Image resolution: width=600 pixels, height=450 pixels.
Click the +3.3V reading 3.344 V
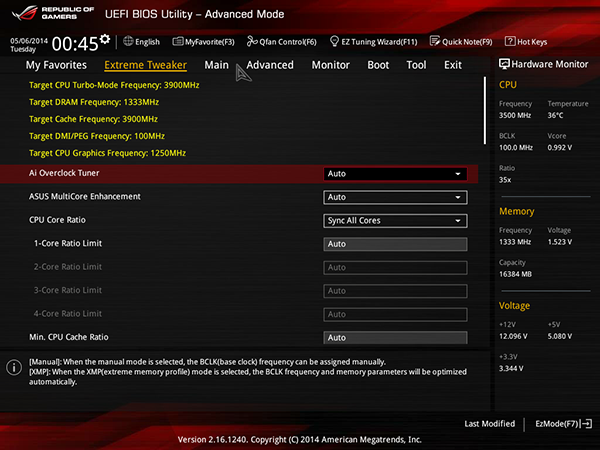click(511, 368)
